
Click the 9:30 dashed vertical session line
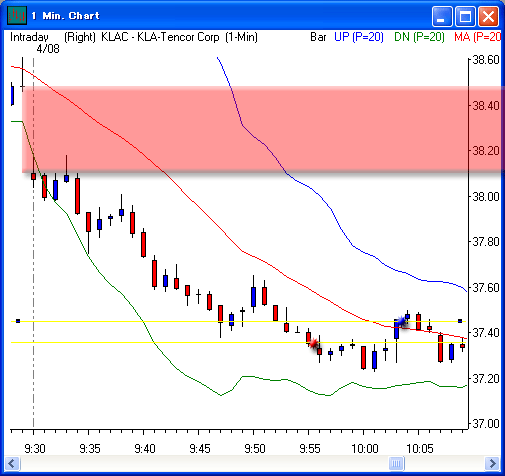[x=33, y=243]
